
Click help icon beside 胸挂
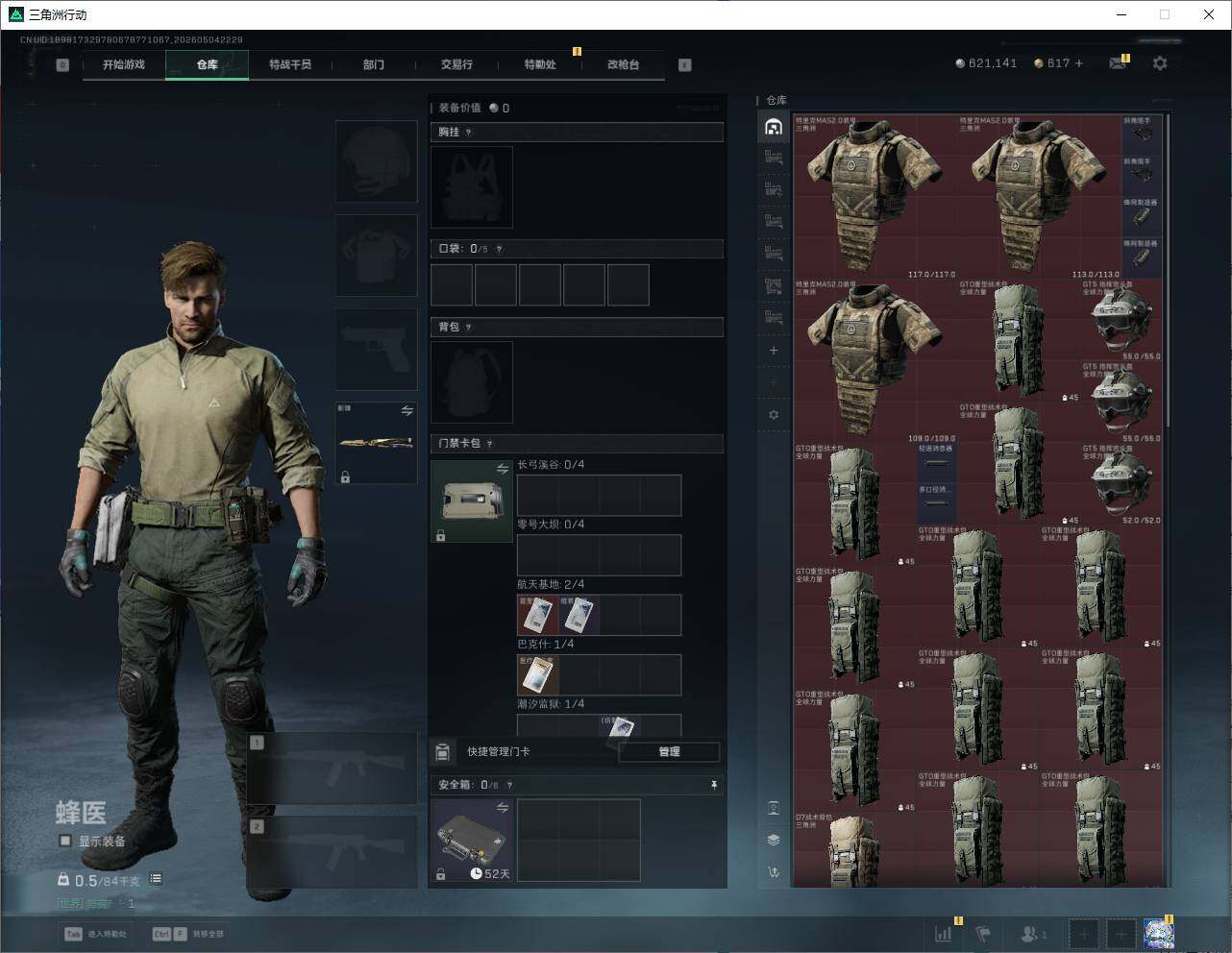pyautogui.click(x=469, y=133)
